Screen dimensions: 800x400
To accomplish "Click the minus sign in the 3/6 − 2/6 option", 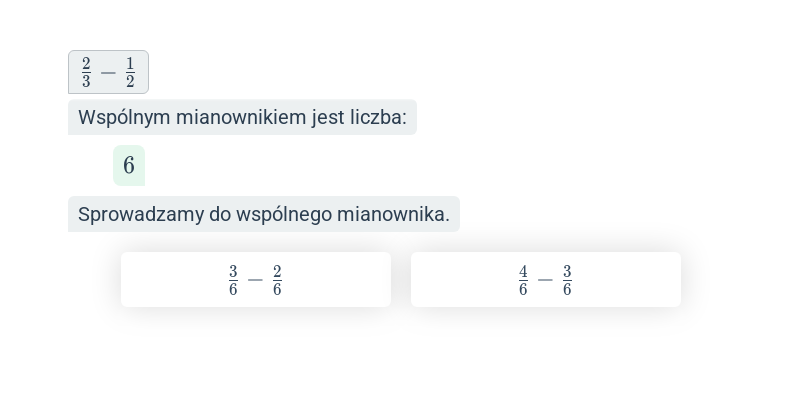I will point(255,280).
